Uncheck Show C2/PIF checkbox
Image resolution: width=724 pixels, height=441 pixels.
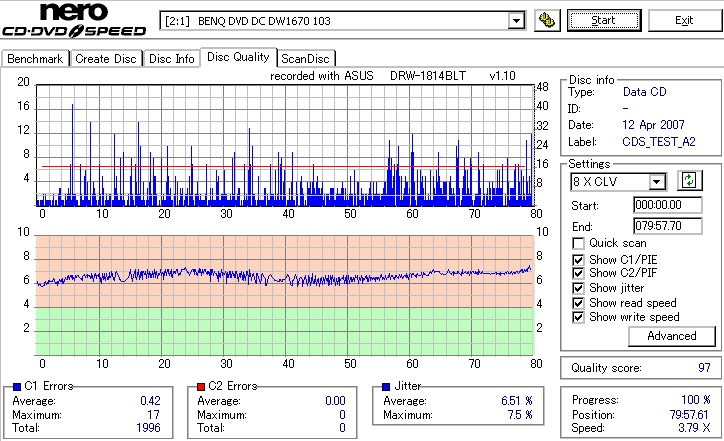click(578, 273)
